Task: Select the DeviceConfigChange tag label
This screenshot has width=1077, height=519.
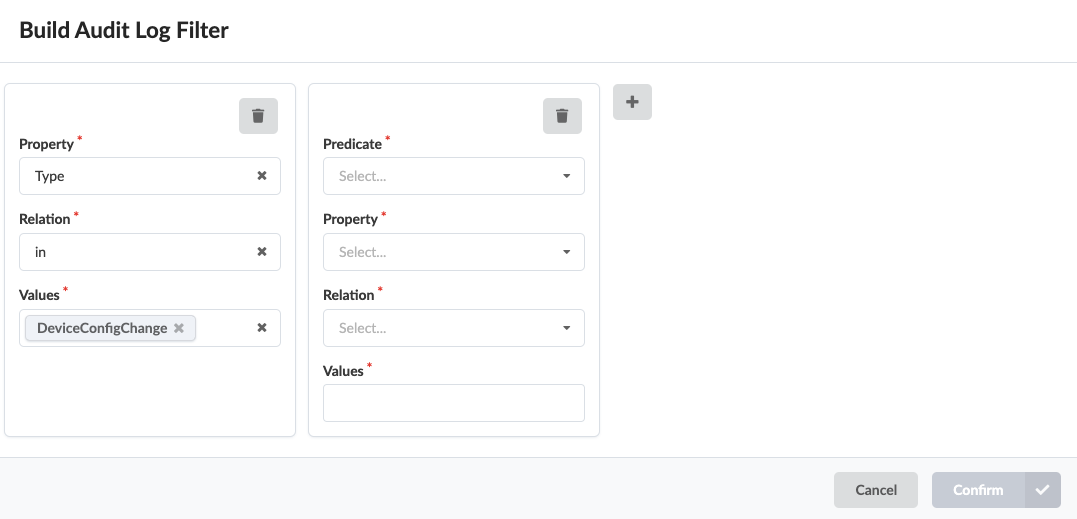Action: [x=102, y=328]
